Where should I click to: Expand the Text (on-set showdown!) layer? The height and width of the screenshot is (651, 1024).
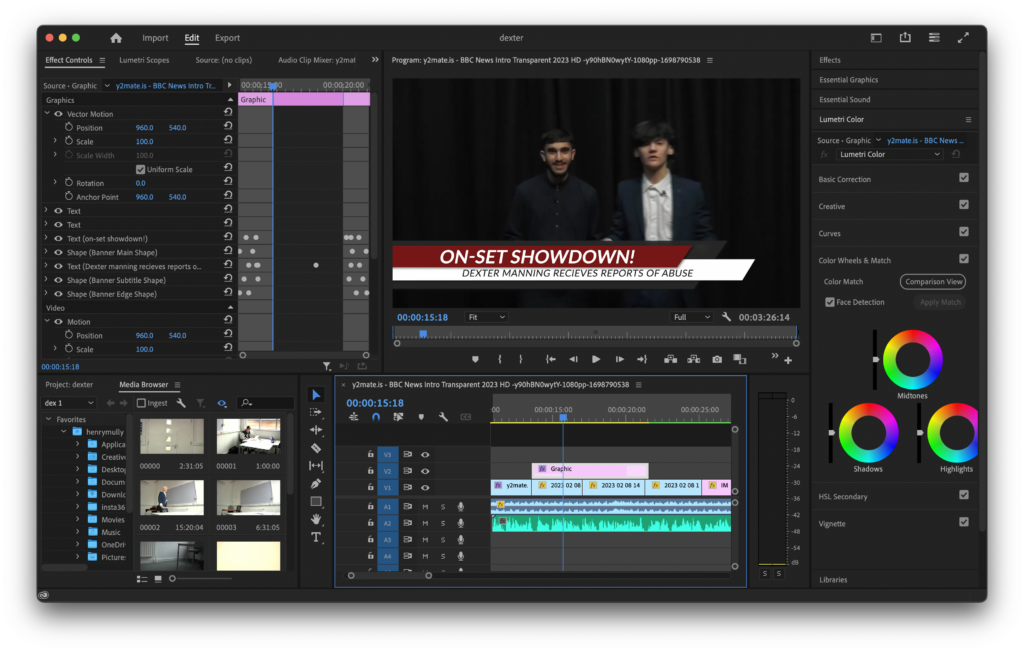click(46, 238)
